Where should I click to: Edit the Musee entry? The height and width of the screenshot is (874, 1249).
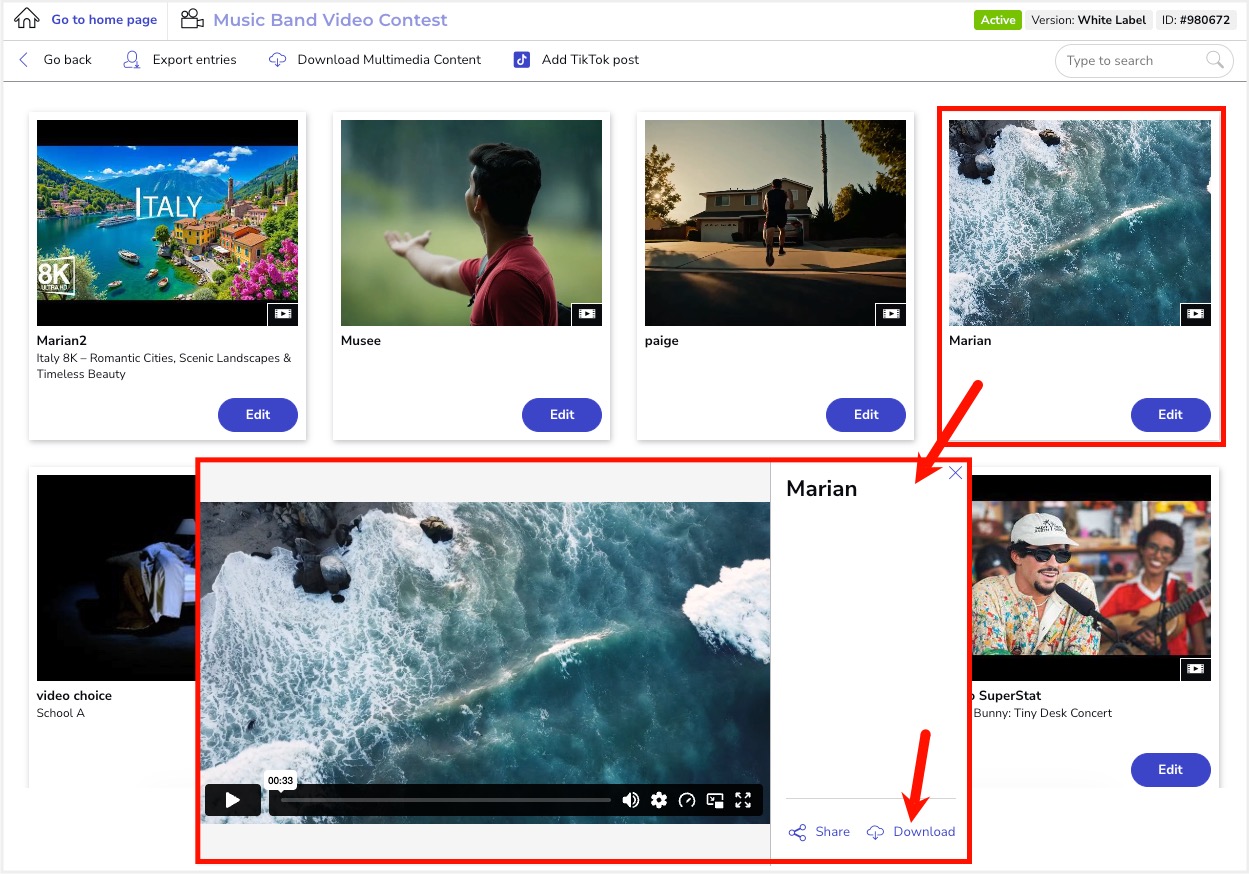click(x=562, y=414)
